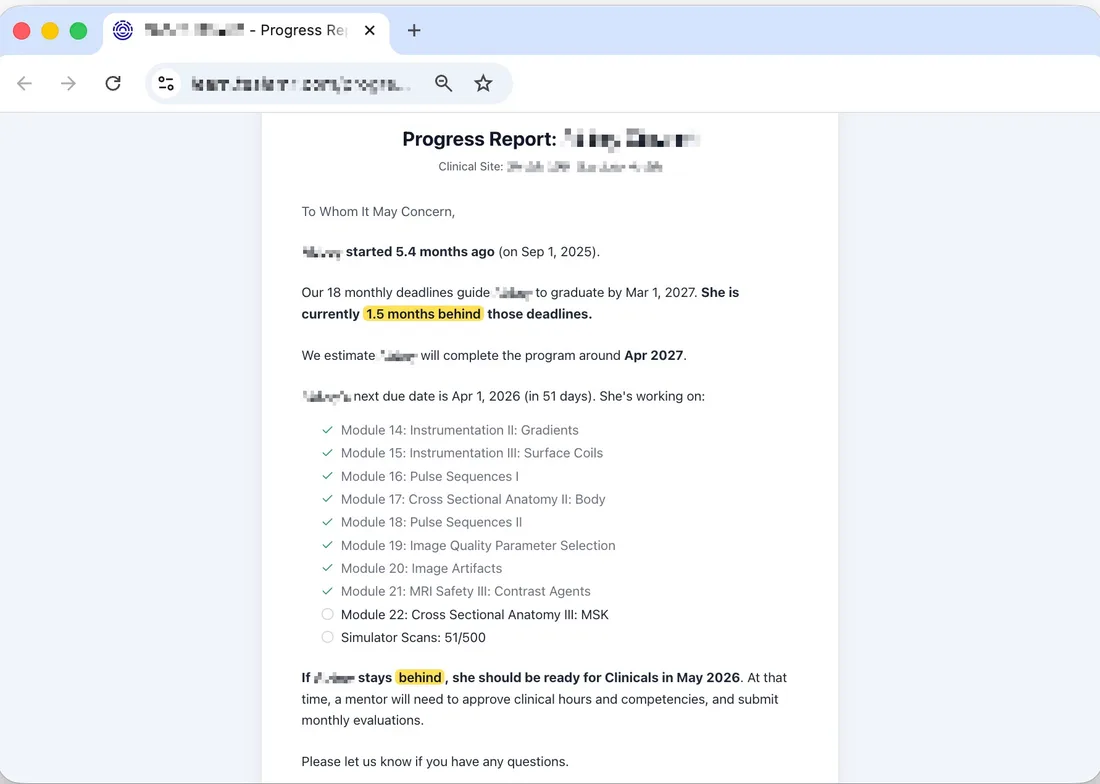Reload the Progress Report page

pyautogui.click(x=113, y=83)
